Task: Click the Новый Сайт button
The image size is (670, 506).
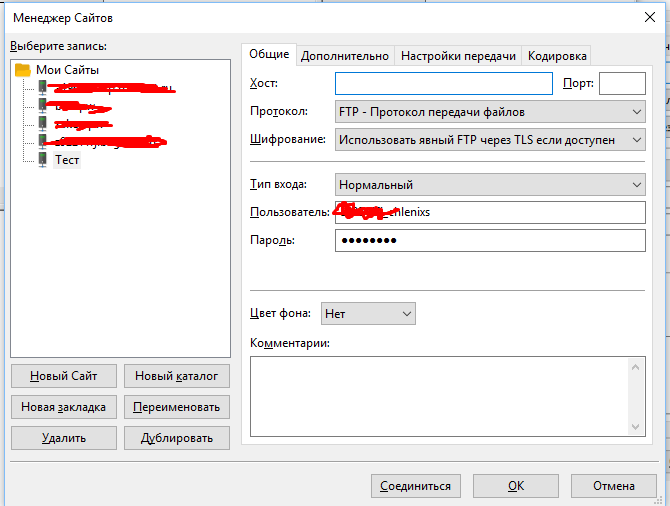Action: point(64,376)
